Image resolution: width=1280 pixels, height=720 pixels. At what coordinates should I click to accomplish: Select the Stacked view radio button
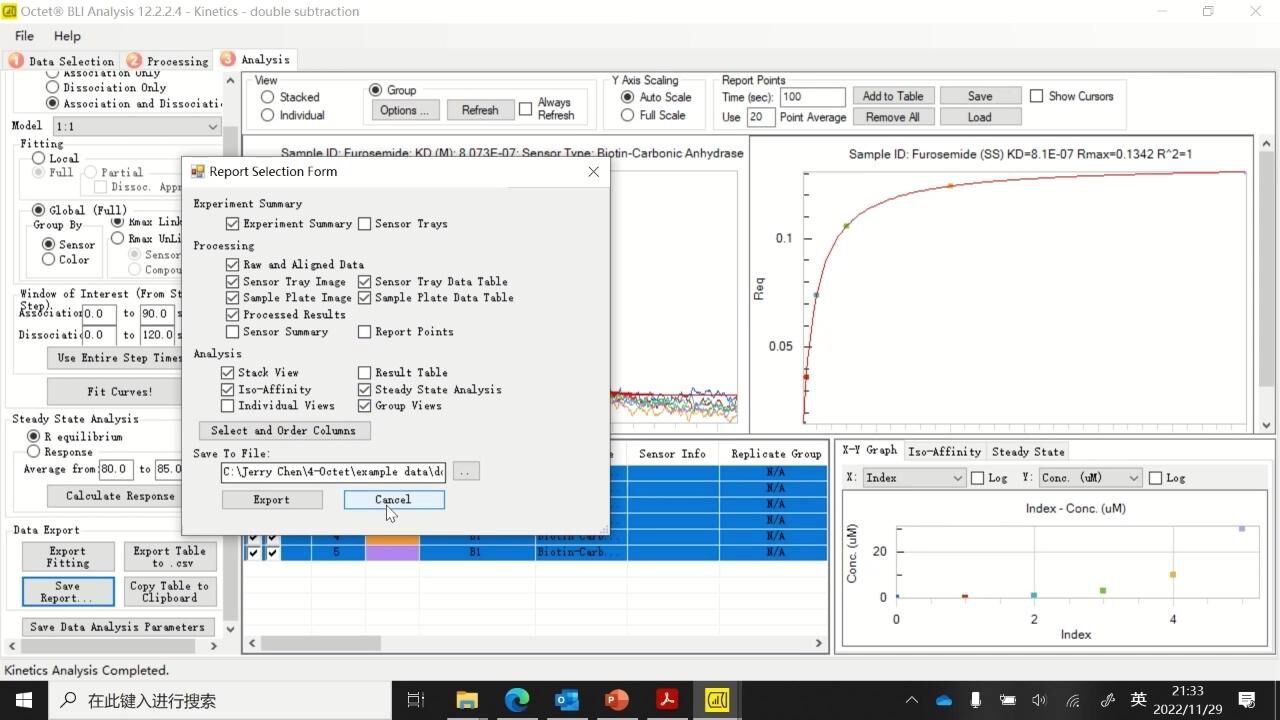click(x=268, y=97)
